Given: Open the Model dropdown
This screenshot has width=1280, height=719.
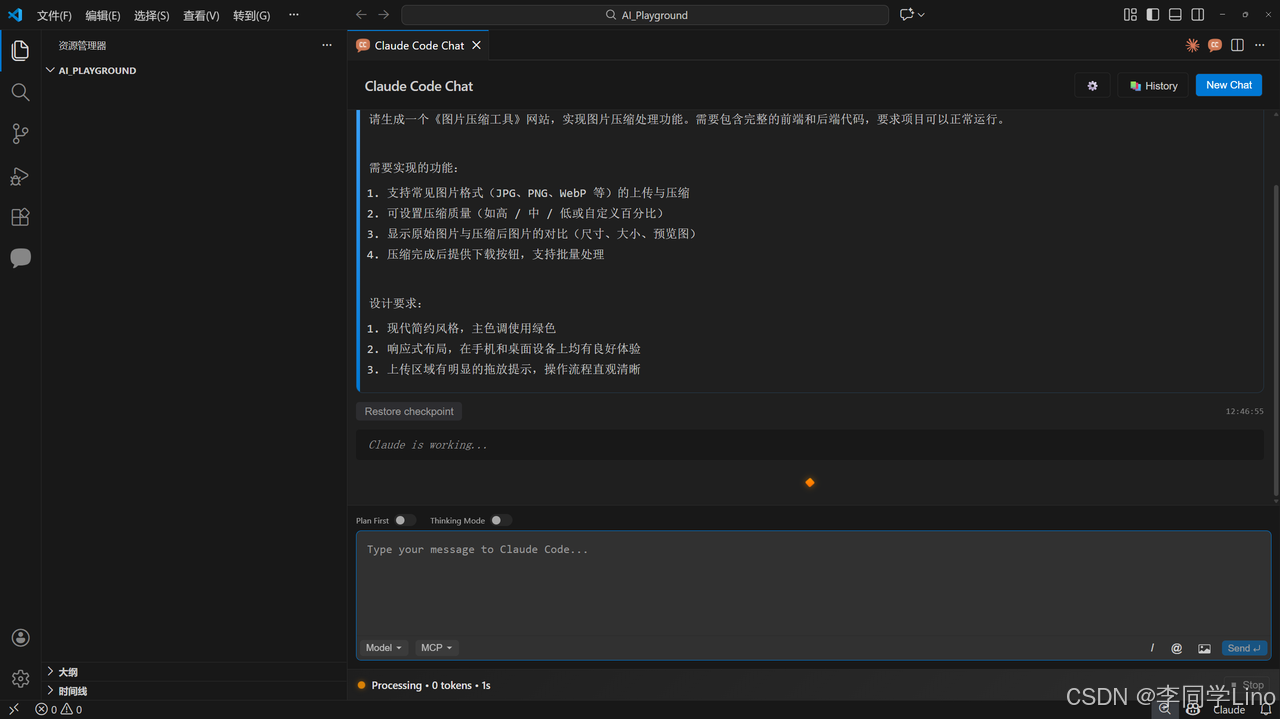Looking at the screenshot, I should [x=383, y=648].
